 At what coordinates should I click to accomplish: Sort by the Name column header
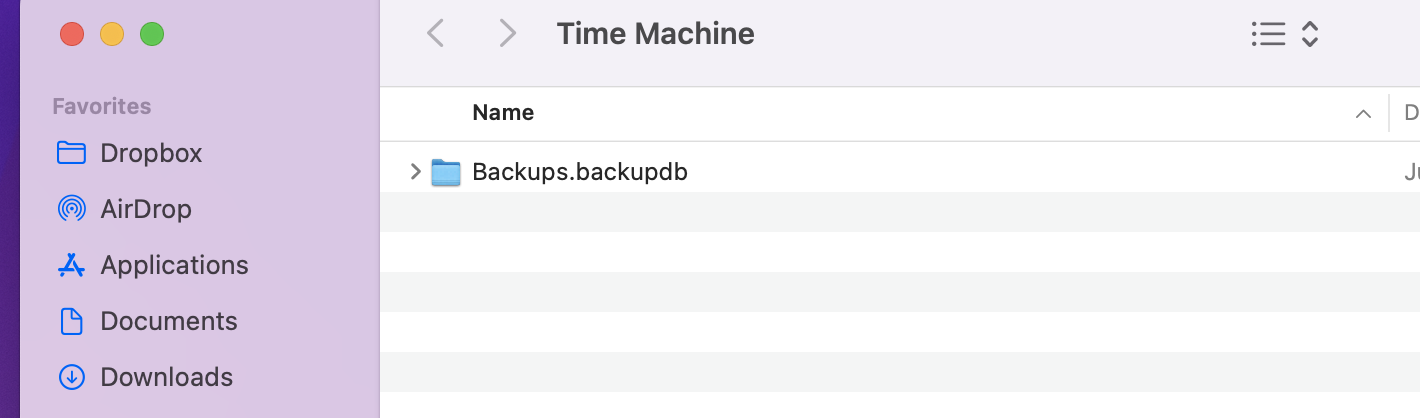click(x=503, y=113)
